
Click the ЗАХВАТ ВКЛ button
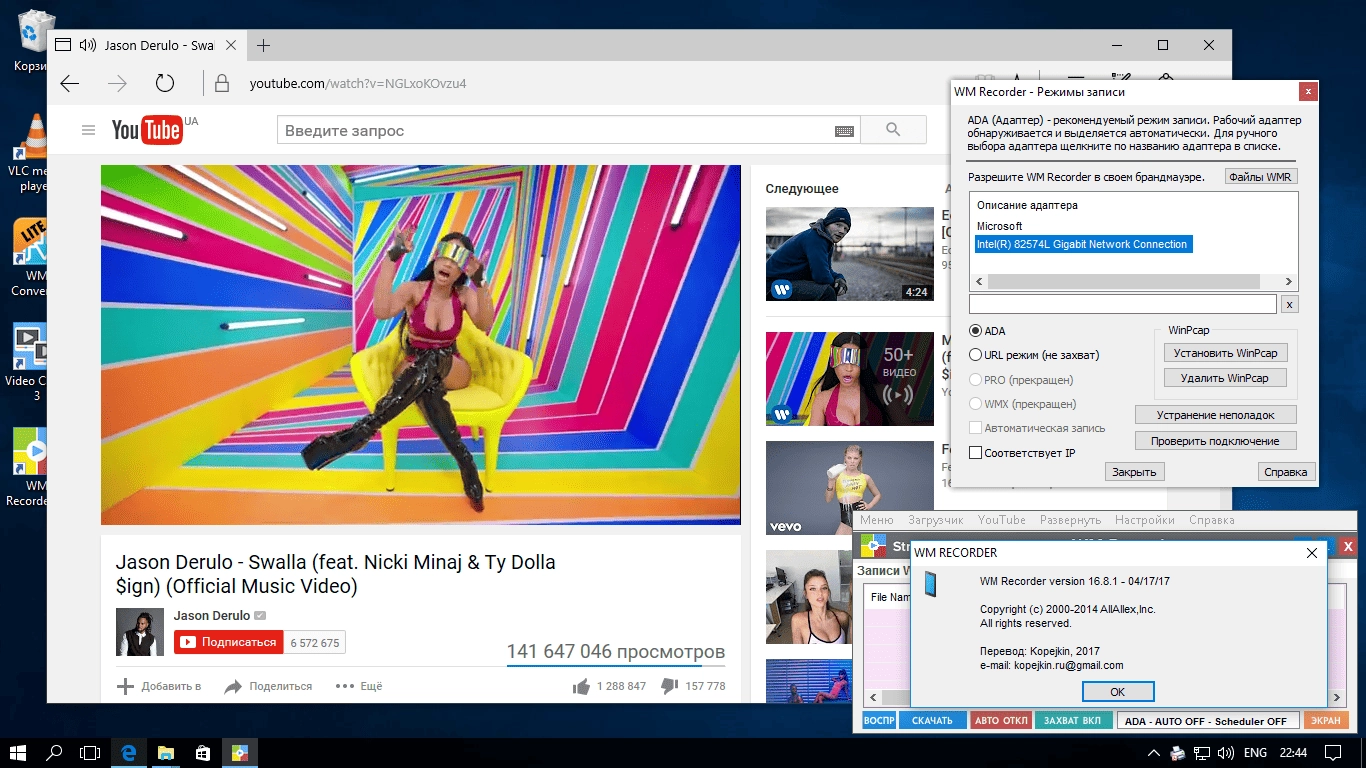(x=1072, y=721)
